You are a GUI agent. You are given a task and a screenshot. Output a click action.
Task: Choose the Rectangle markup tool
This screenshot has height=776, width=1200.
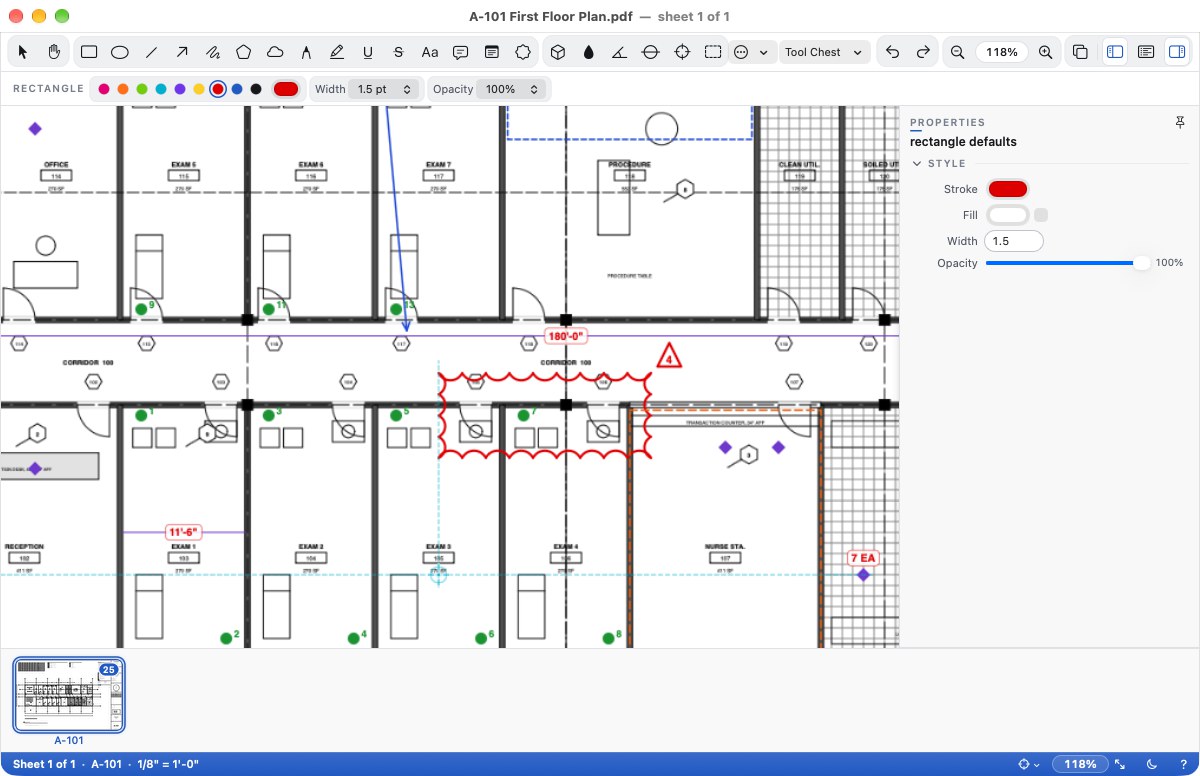click(89, 52)
